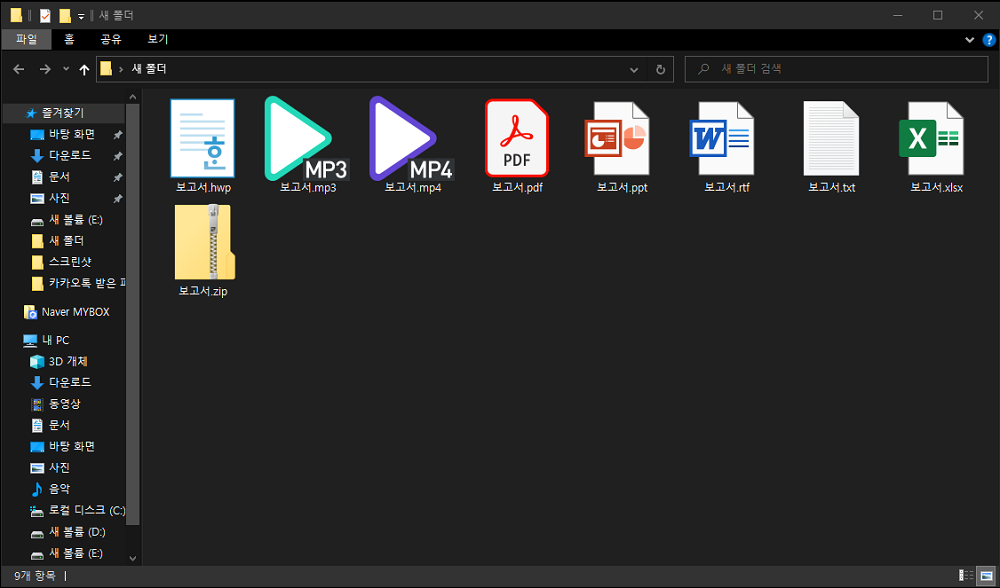
Task: Click the New folder icon in title bar
Action: pos(64,15)
